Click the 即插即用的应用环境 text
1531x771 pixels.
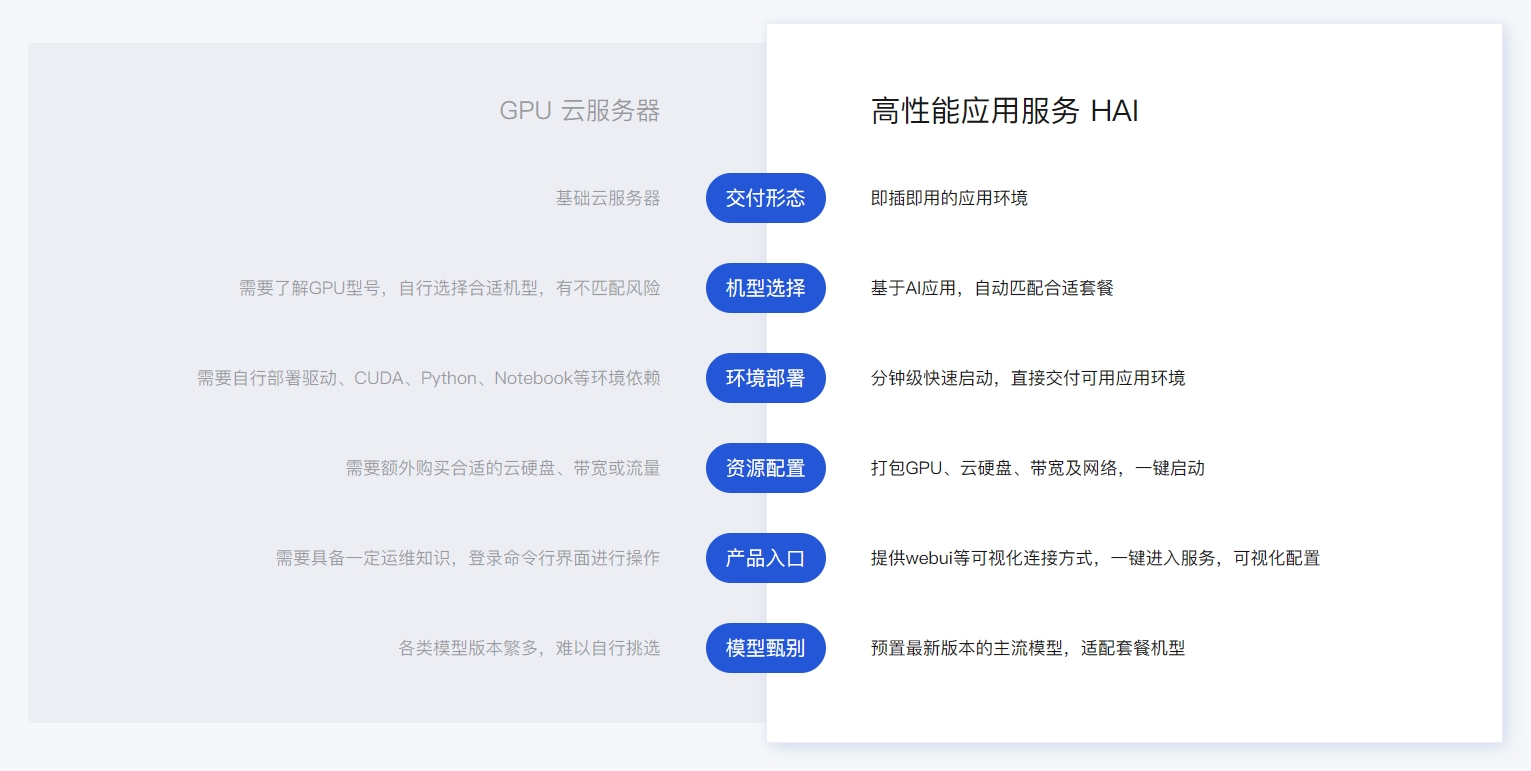click(949, 198)
